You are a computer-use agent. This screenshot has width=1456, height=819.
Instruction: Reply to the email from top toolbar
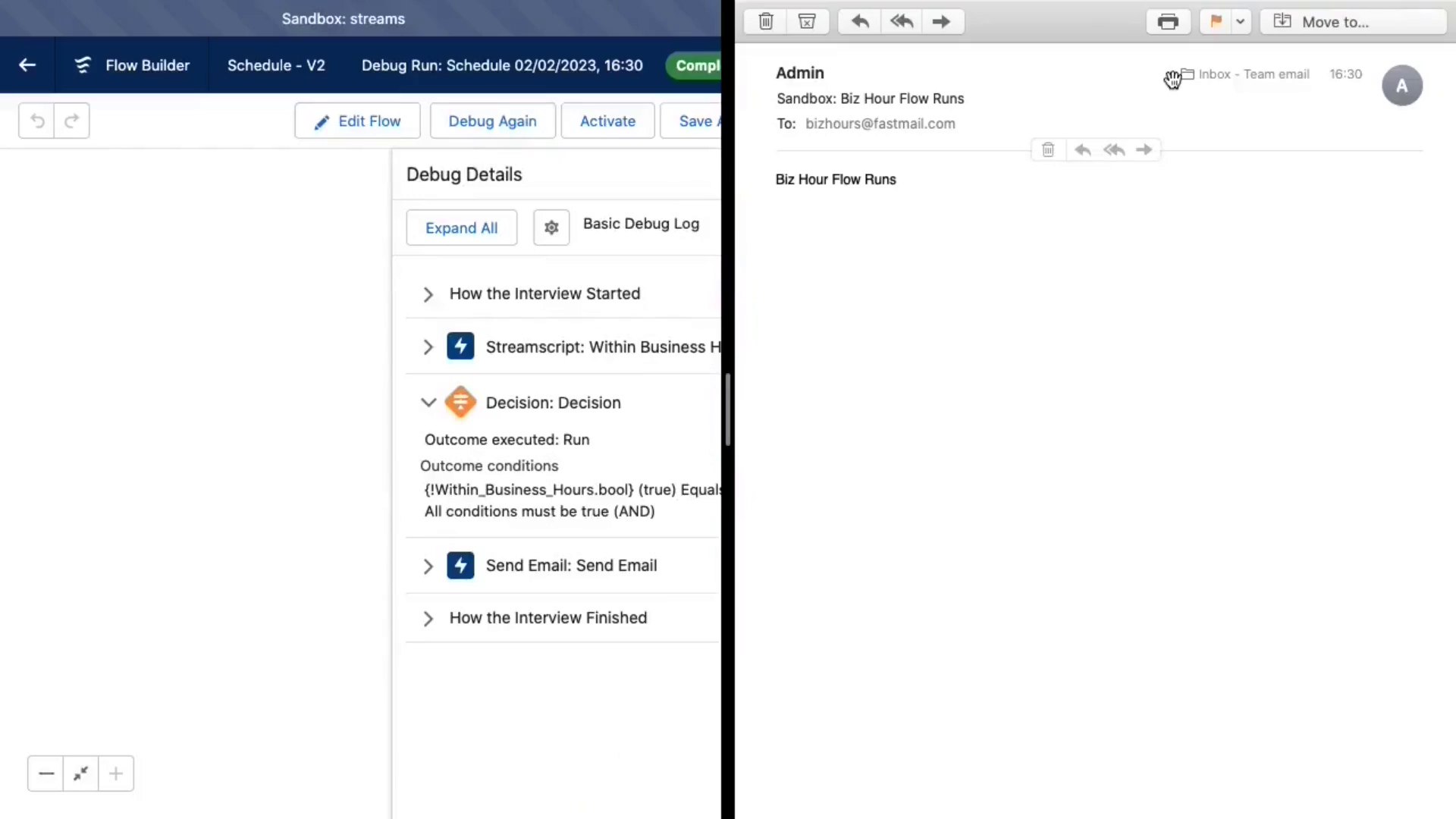[x=860, y=21]
